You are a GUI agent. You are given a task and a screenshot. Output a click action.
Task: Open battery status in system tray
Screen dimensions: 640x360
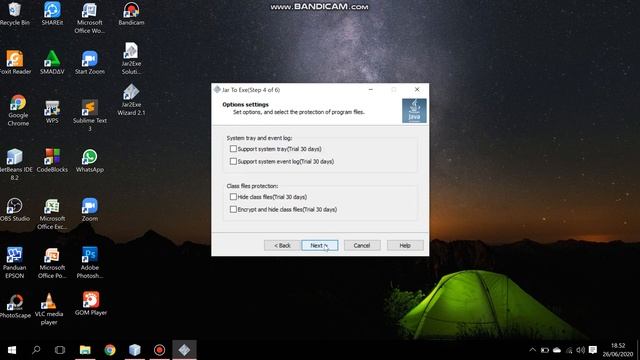point(544,350)
